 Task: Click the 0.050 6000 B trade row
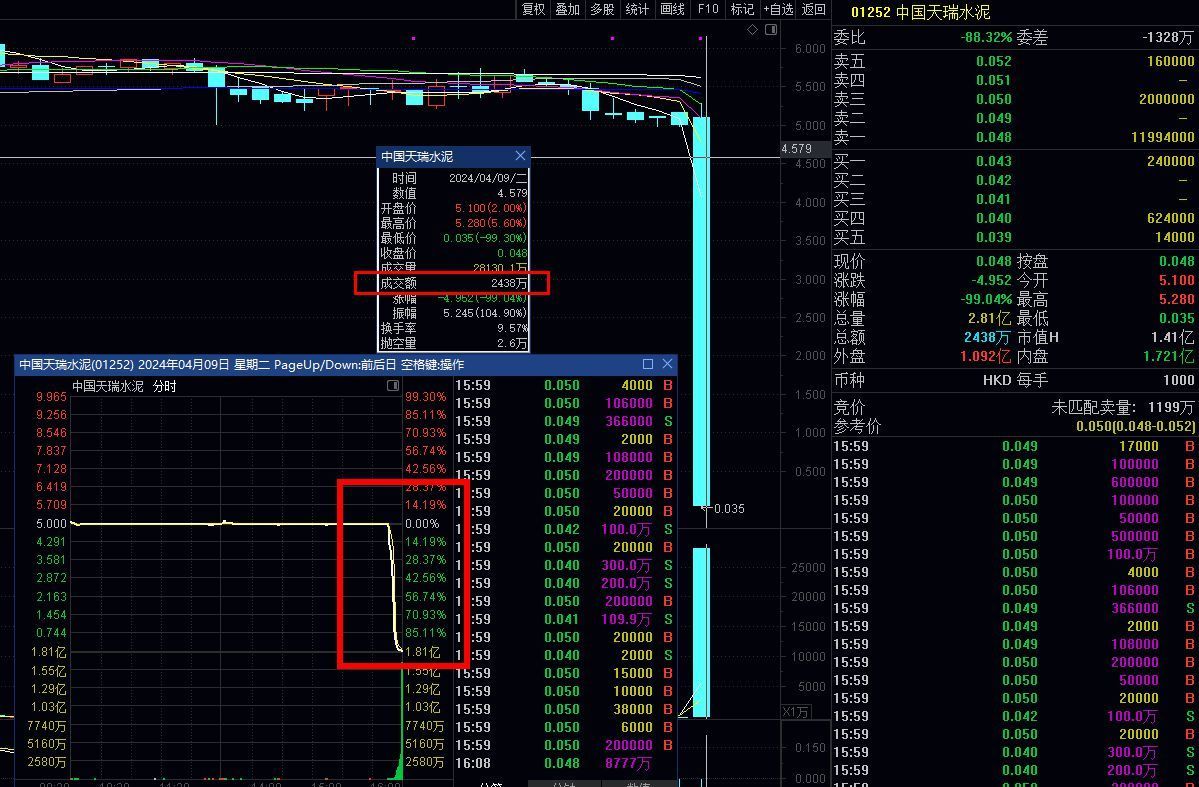(565, 727)
